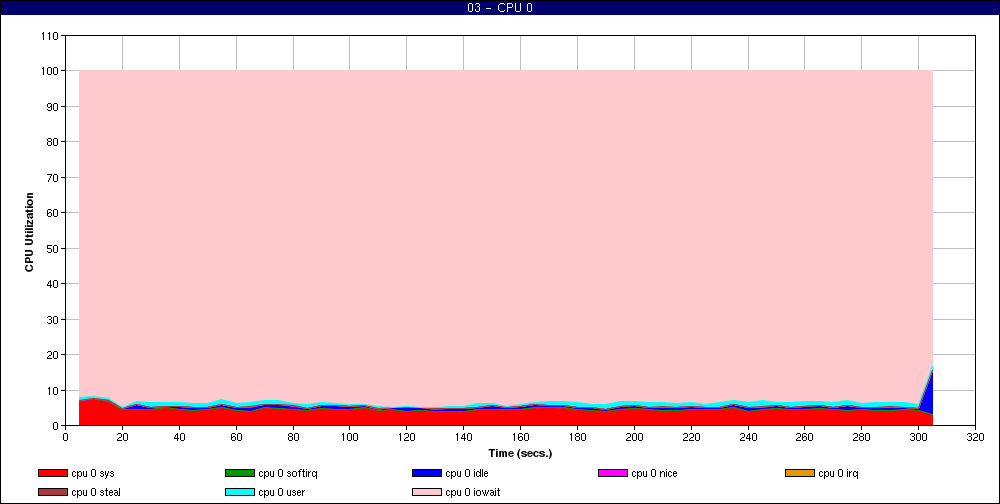Viewport: 1000px width, 504px height.
Task: Click the orange cpu 0 irq legend swatch
Action: tap(800, 473)
